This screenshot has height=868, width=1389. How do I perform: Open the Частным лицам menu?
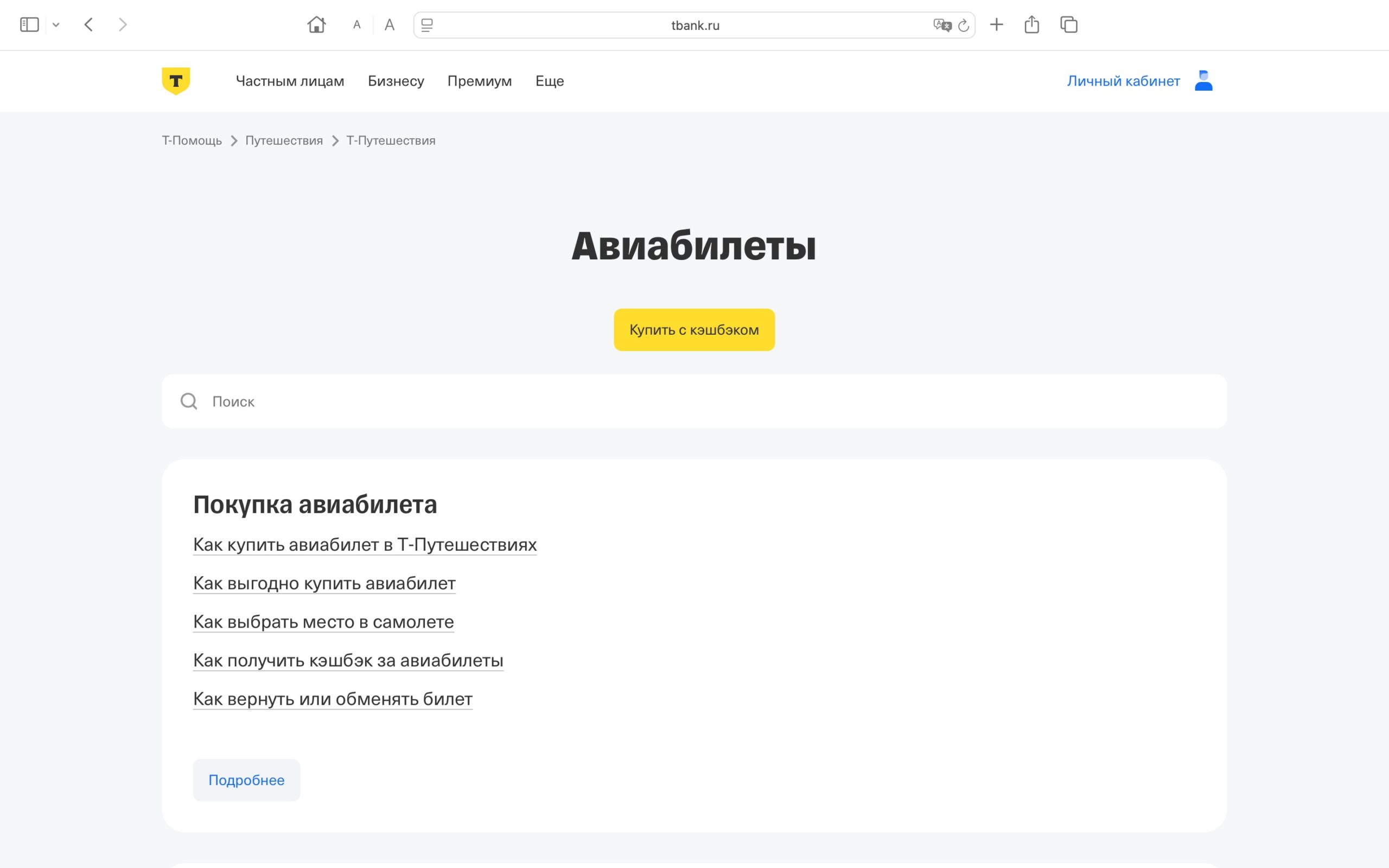point(290,81)
